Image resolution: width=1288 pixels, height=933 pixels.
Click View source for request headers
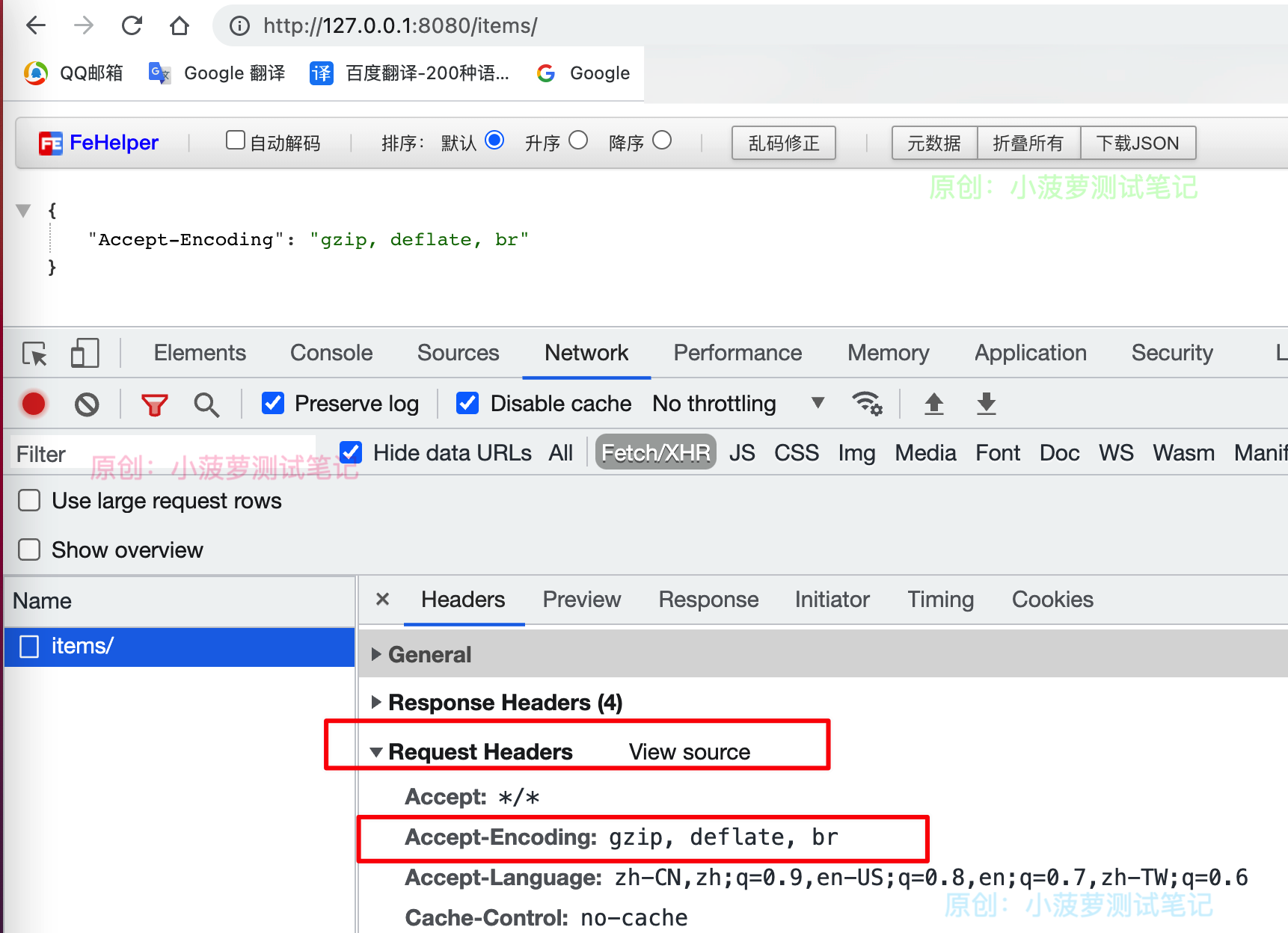point(689,751)
